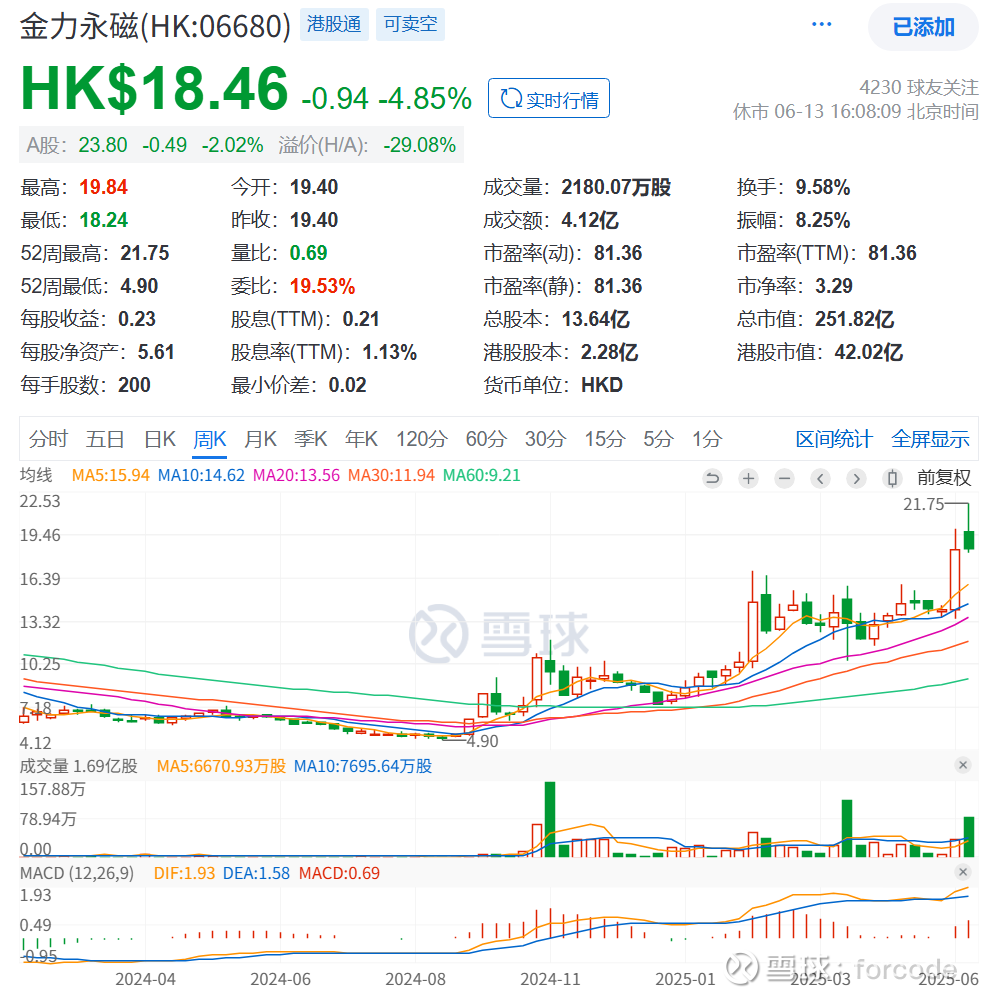
Task: Switch to the 五日 chart tab
Action: (105, 439)
